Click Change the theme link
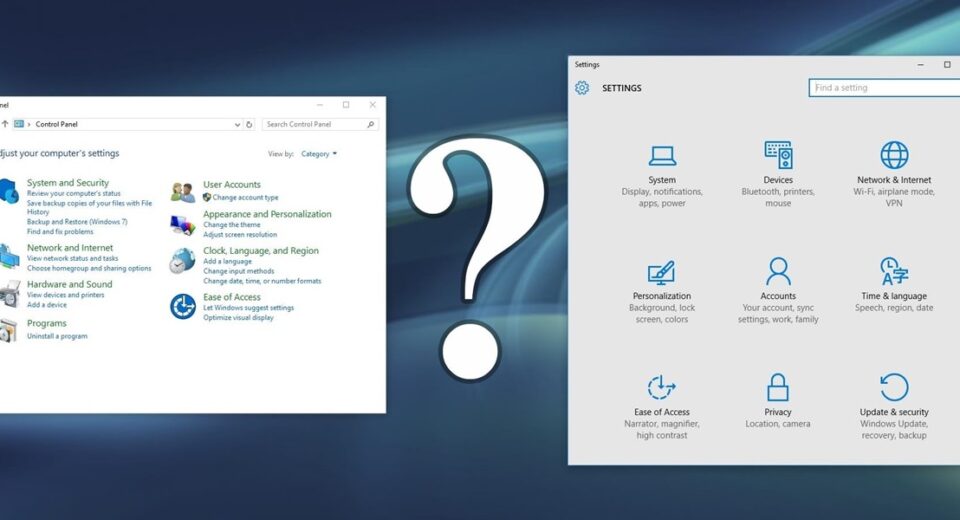This screenshot has height=520, width=960. coord(231,225)
